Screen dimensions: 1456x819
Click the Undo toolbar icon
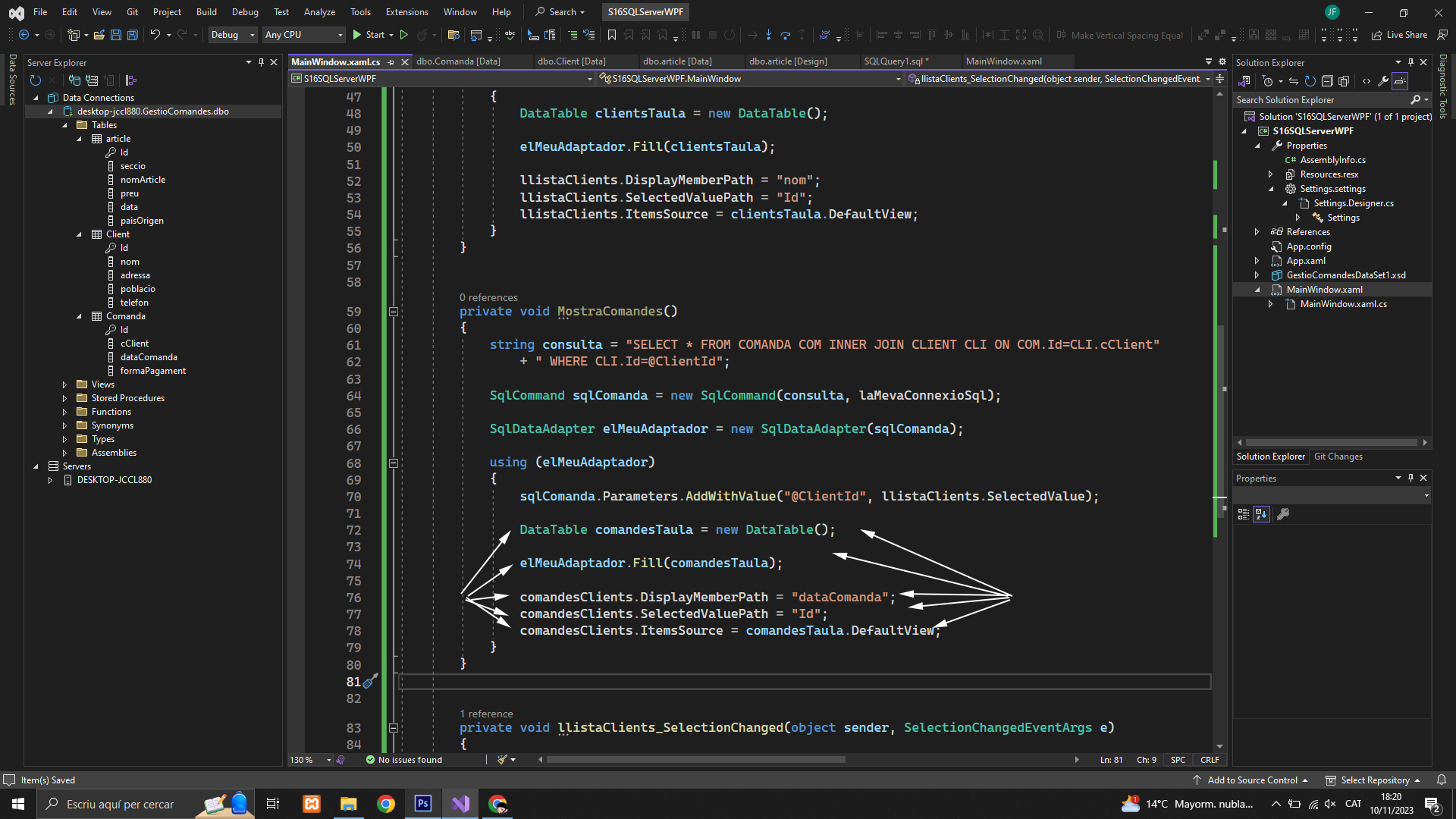coord(155,35)
